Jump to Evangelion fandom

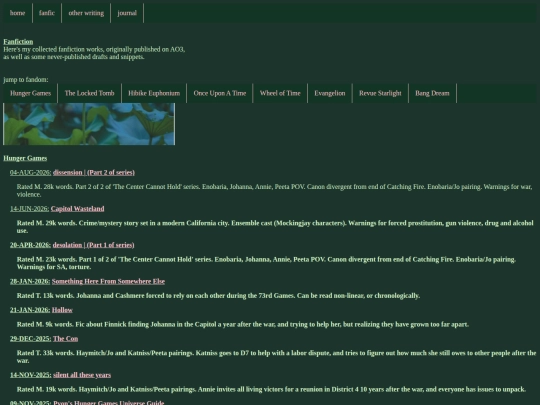pyautogui.click(x=330, y=93)
